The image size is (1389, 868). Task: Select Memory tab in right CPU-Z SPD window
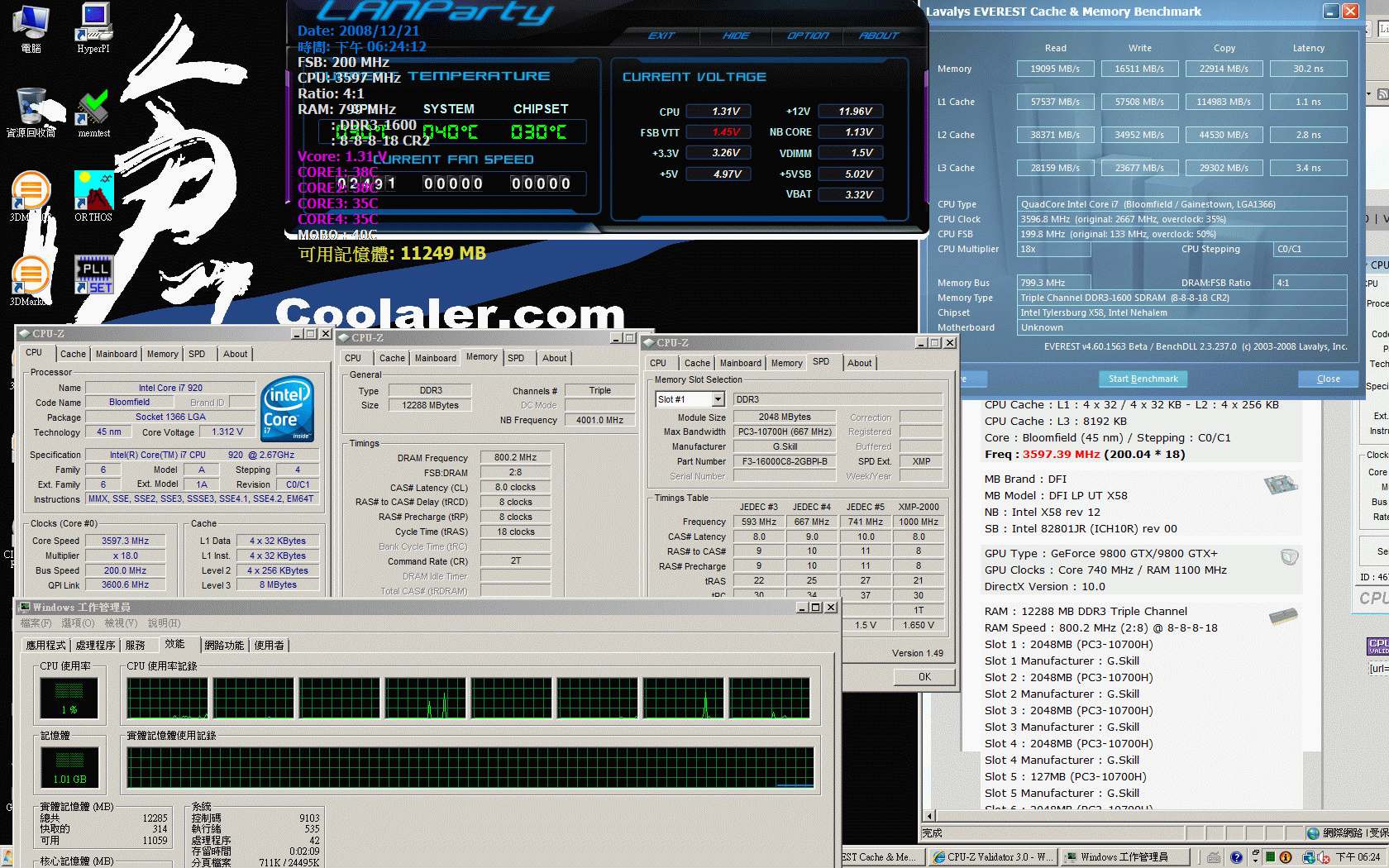(786, 363)
